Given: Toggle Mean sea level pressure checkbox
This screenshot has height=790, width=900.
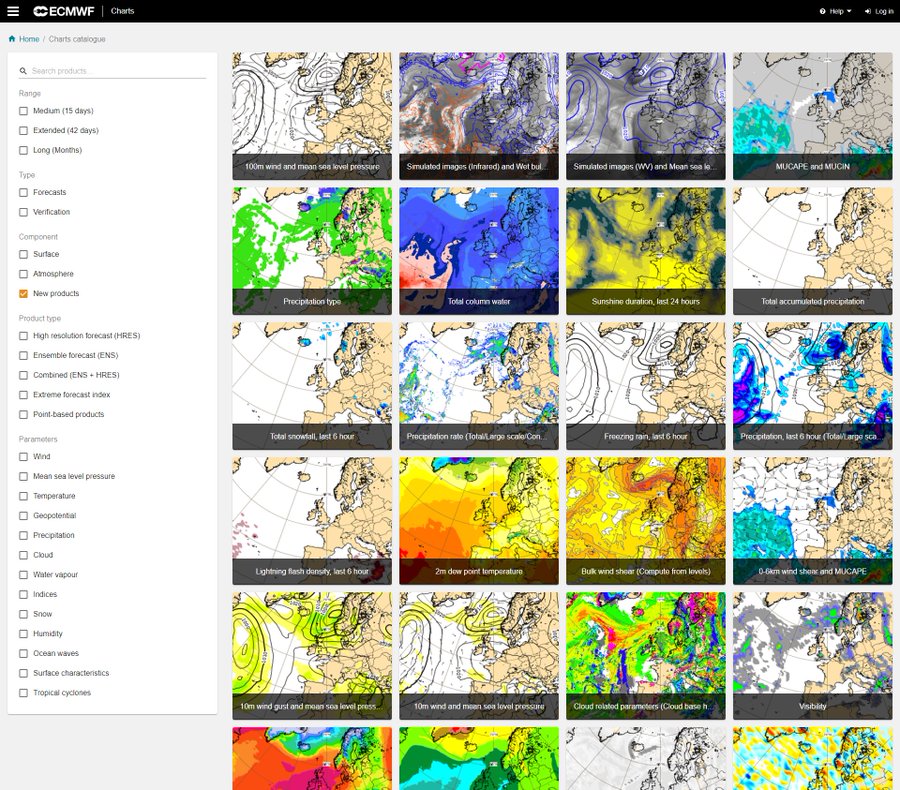Looking at the screenshot, I should click(24, 477).
